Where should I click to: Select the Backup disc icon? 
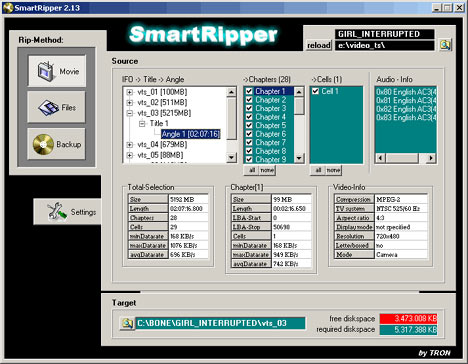click(43, 144)
